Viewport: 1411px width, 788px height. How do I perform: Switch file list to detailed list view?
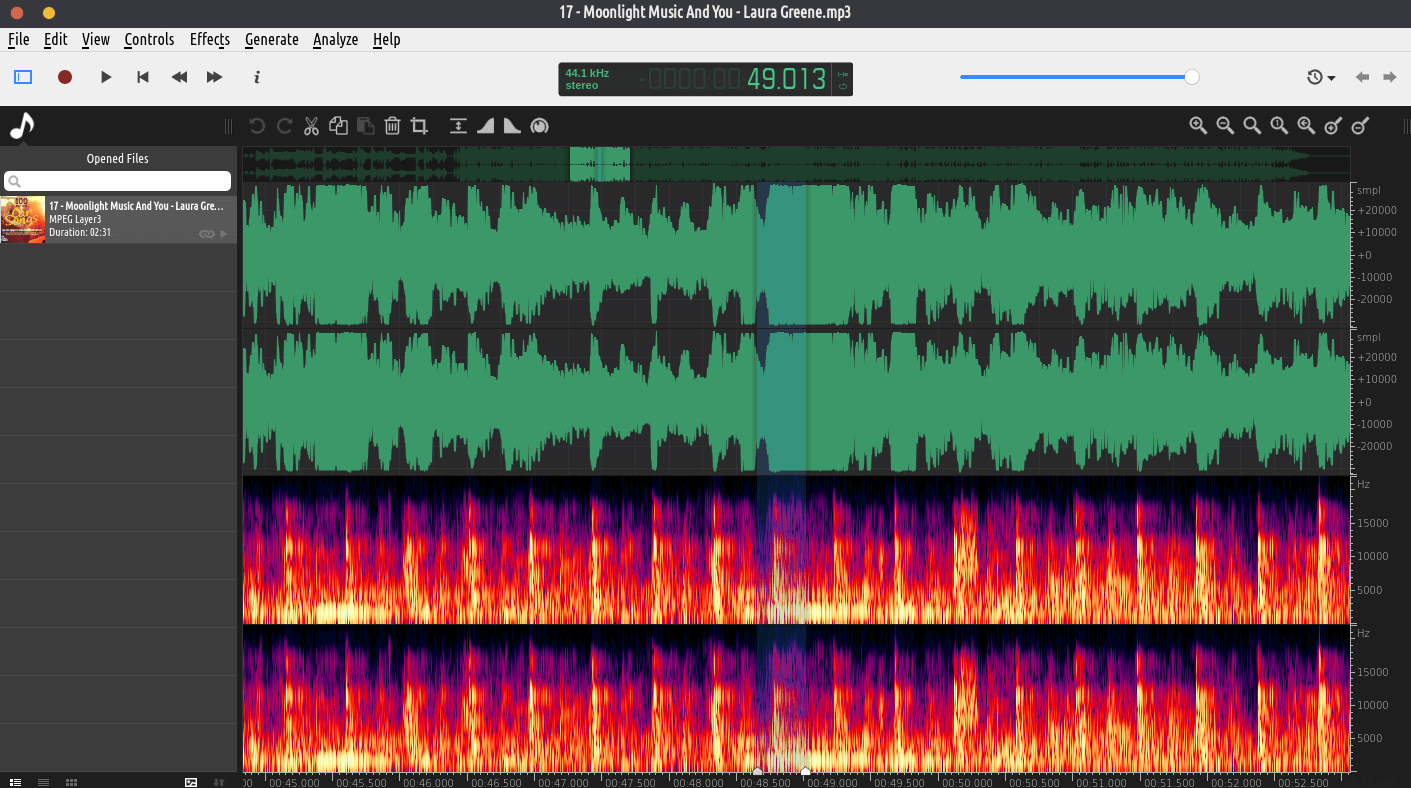tap(16, 781)
